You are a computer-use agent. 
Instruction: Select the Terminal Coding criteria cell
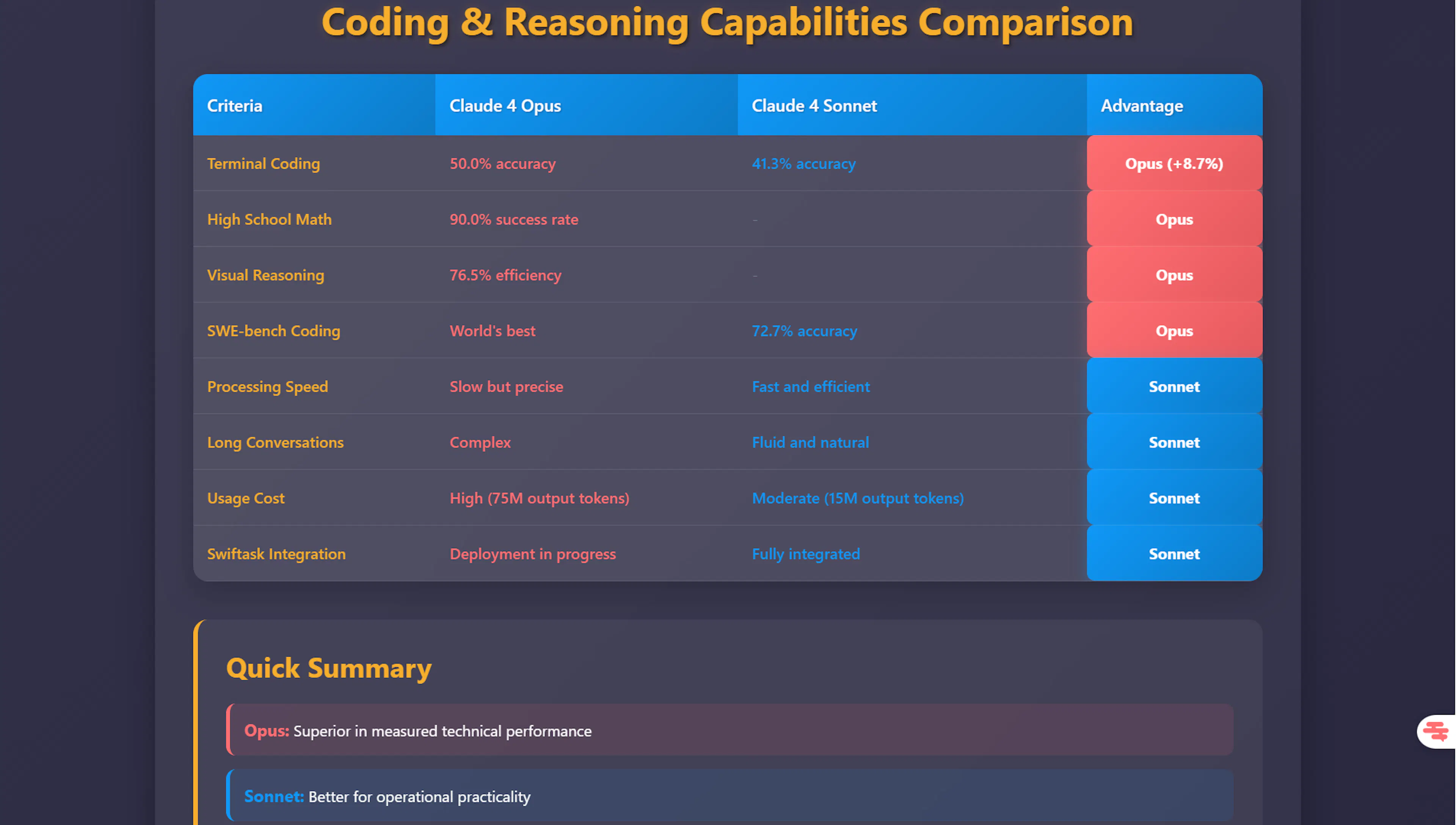pos(264,164)
